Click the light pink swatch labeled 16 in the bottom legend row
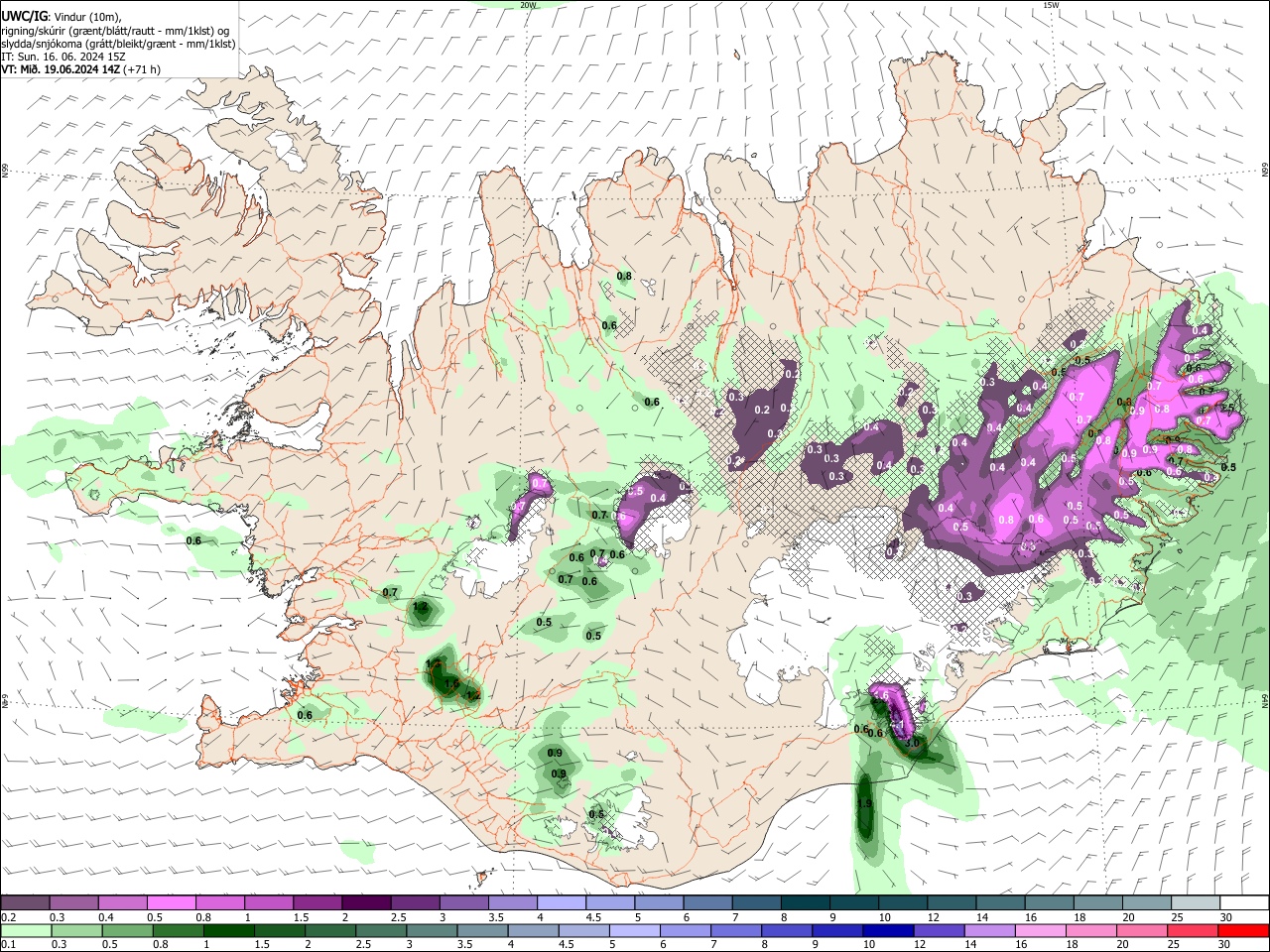 [1041, 931]
